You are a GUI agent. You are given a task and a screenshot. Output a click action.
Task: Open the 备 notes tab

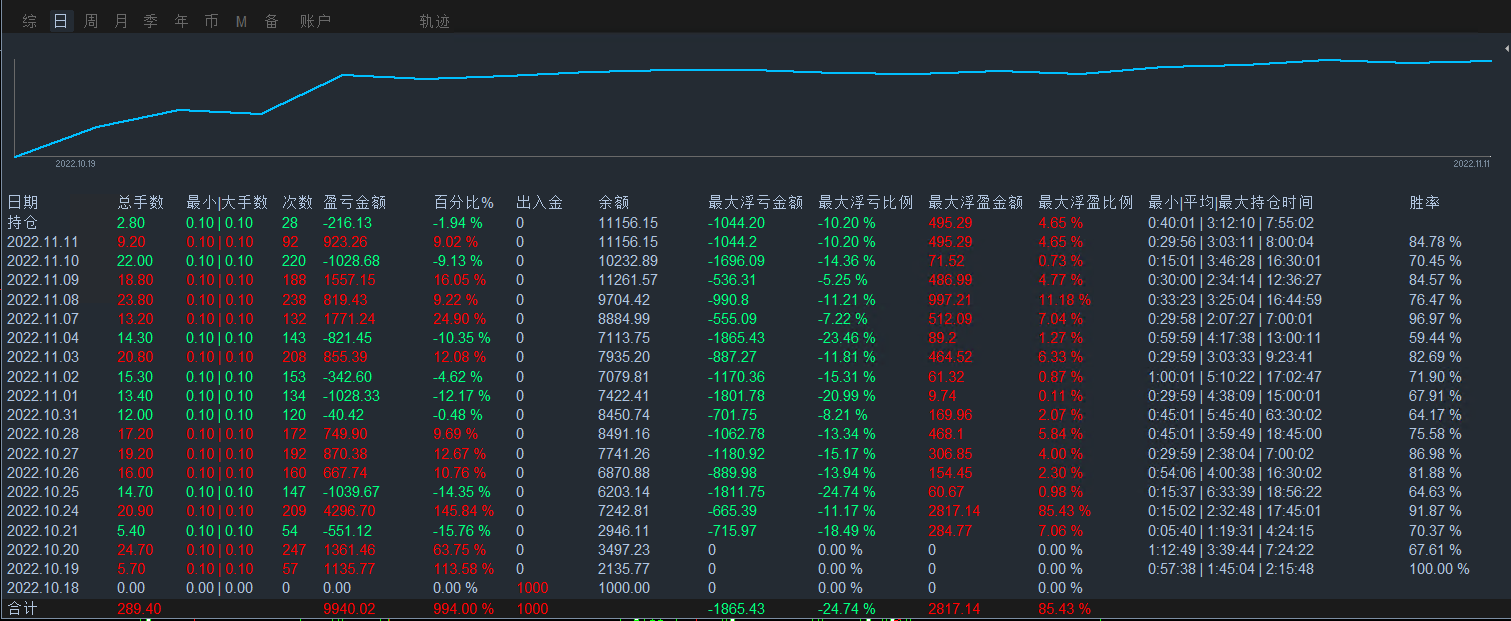tap(271, 21)
